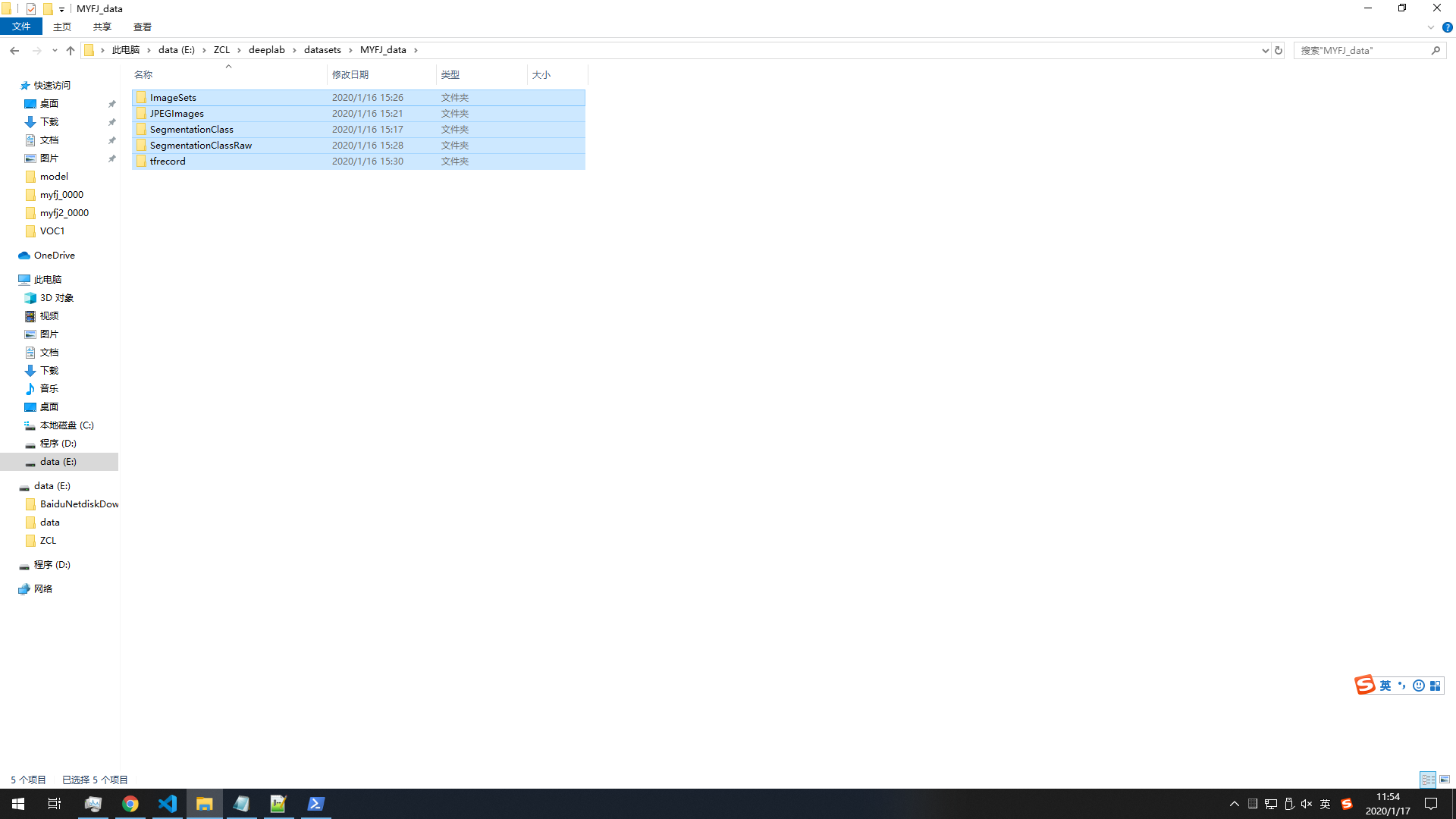The image size is (1456, 819).
Task: Open recent locations dropdown arrow
Action: point(55,50)
